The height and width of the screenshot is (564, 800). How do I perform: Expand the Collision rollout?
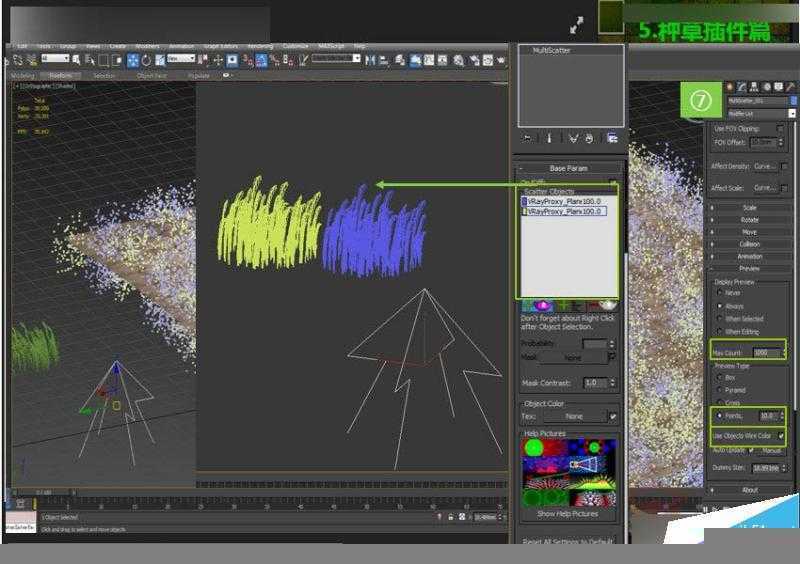pos(749,244)
